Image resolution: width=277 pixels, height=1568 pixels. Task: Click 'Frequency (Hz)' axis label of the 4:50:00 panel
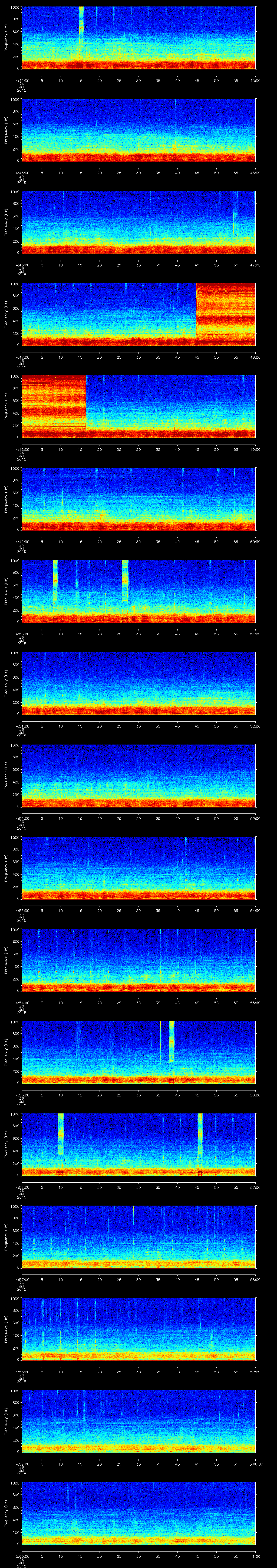[7, 591]
